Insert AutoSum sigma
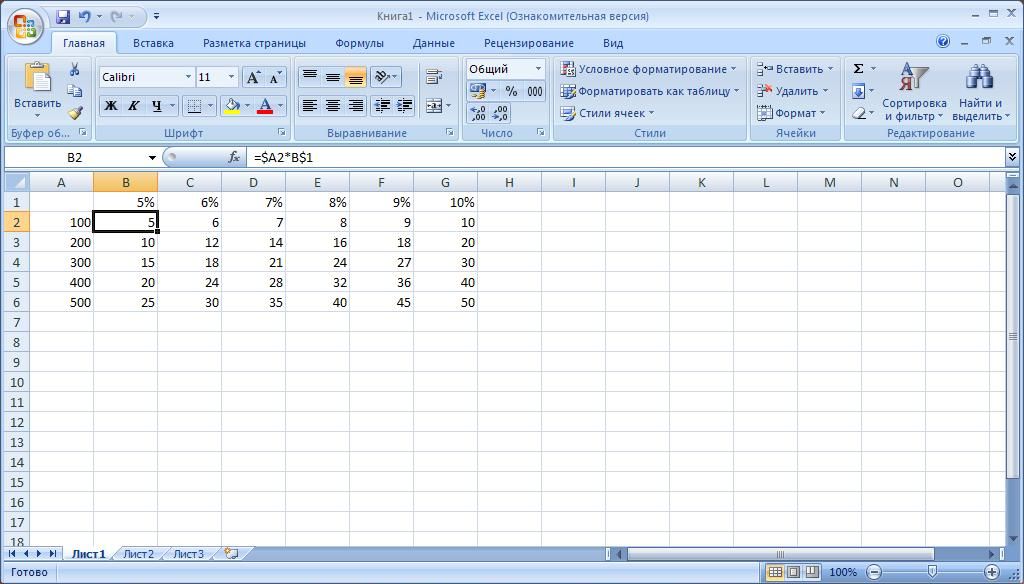1024x584 pixels. point(858,69)
